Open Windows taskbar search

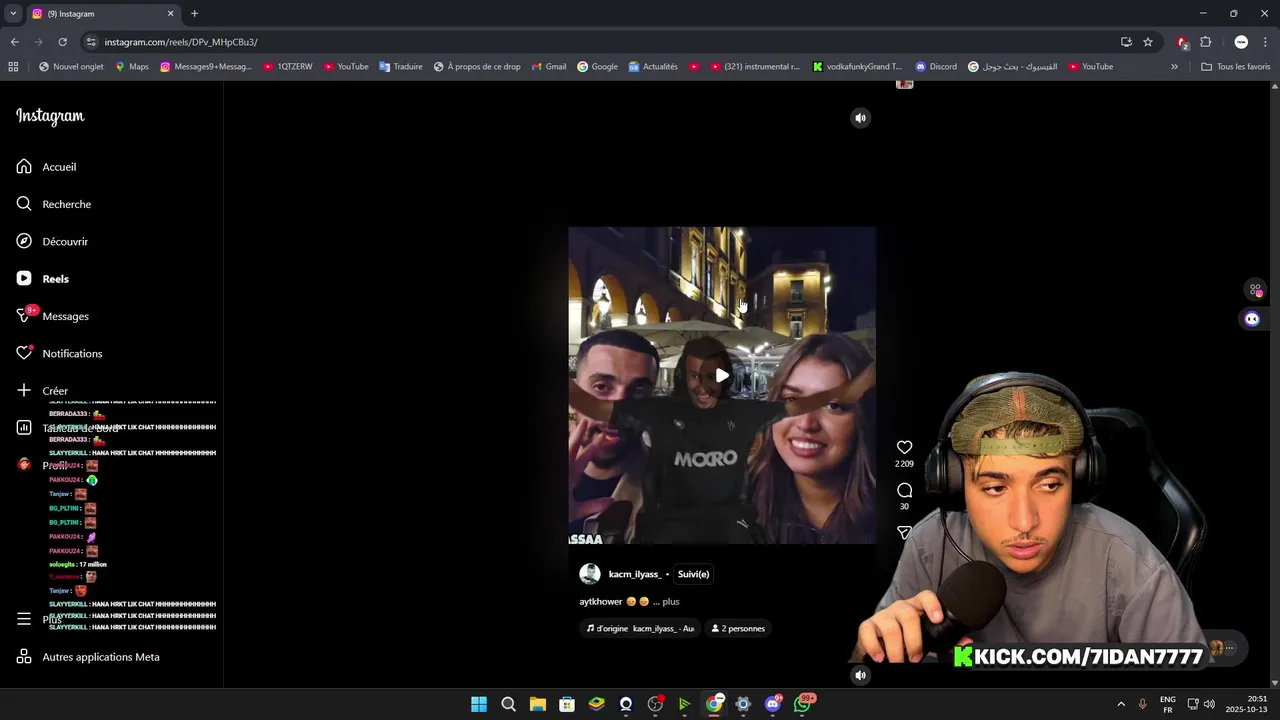click(x=508, y=704)
